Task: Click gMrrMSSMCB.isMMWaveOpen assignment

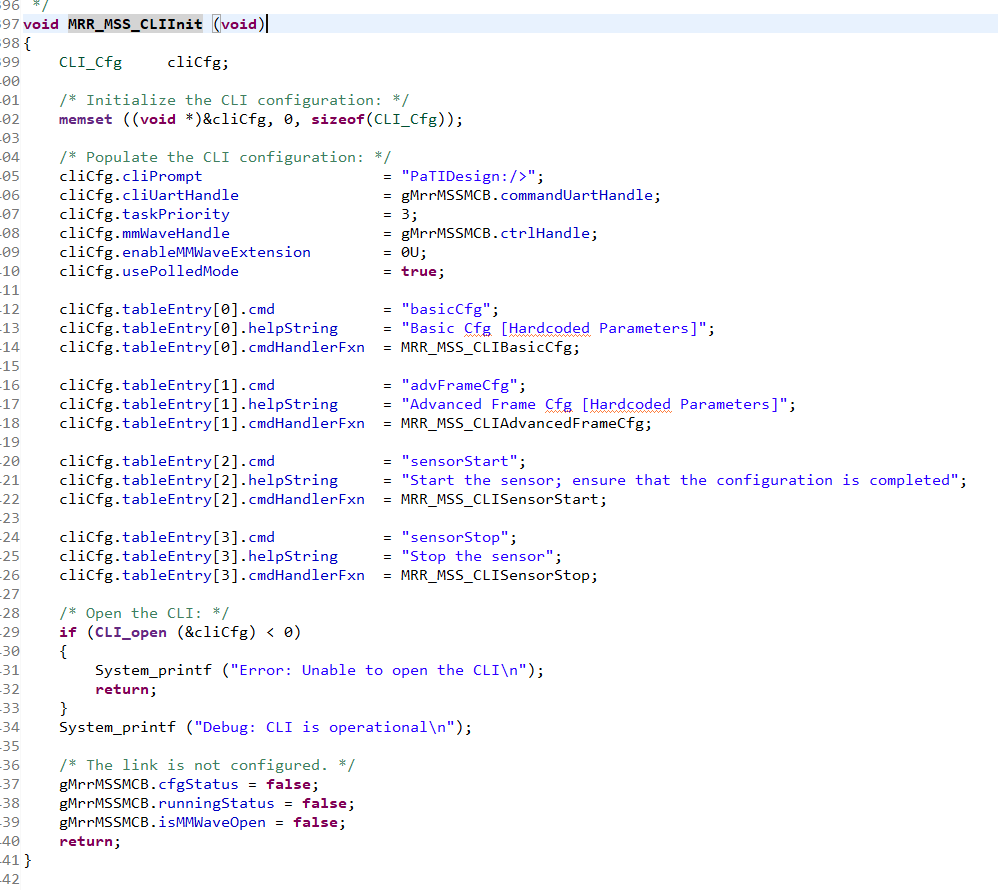Action: [202, 823]
